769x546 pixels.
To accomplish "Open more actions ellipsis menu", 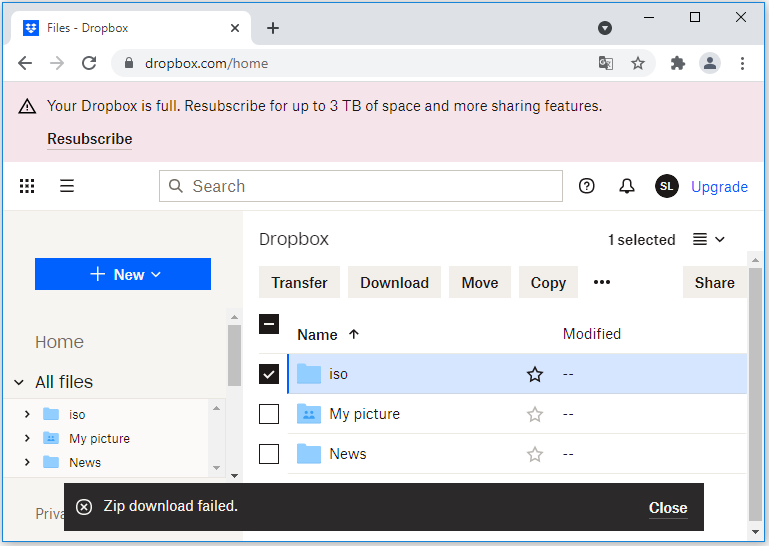I will pos(602,282).
